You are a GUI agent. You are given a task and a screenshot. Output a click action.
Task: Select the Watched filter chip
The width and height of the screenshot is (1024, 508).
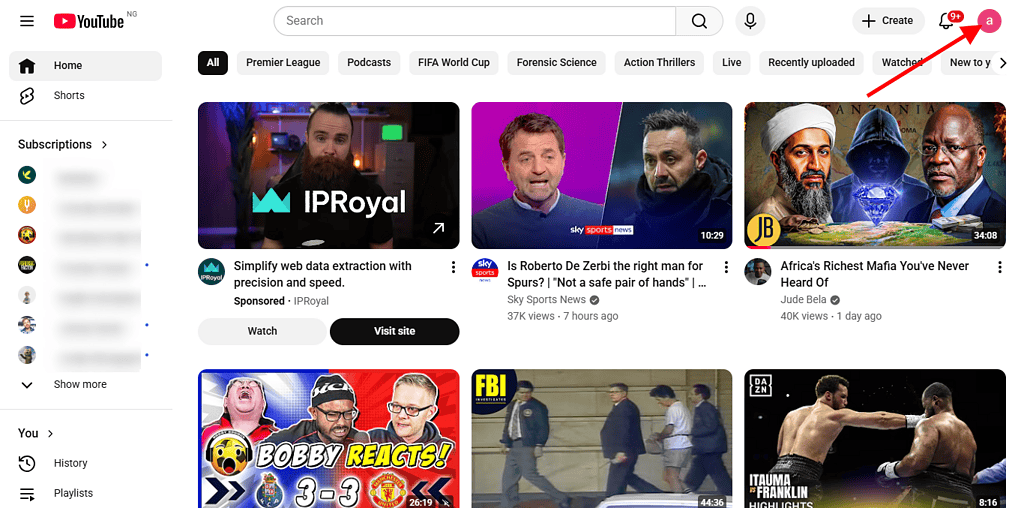click(x=902, y=63)
